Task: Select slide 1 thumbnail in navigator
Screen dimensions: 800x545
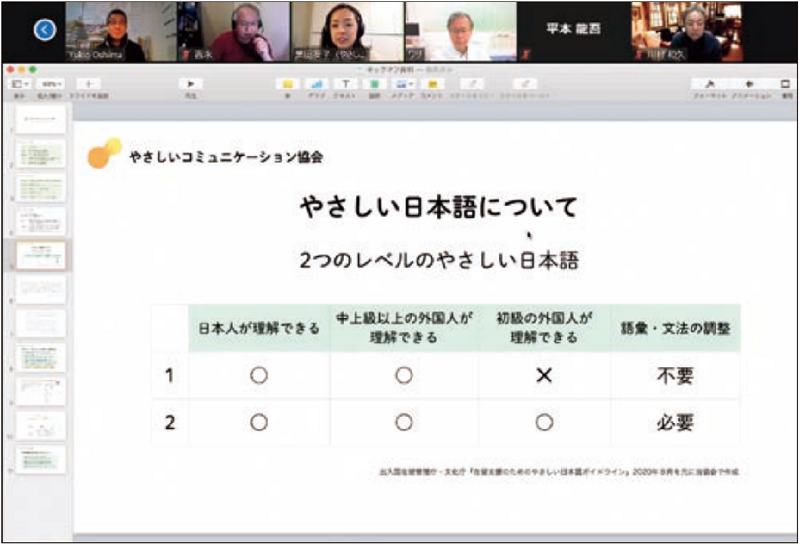Action: (40, 119)
